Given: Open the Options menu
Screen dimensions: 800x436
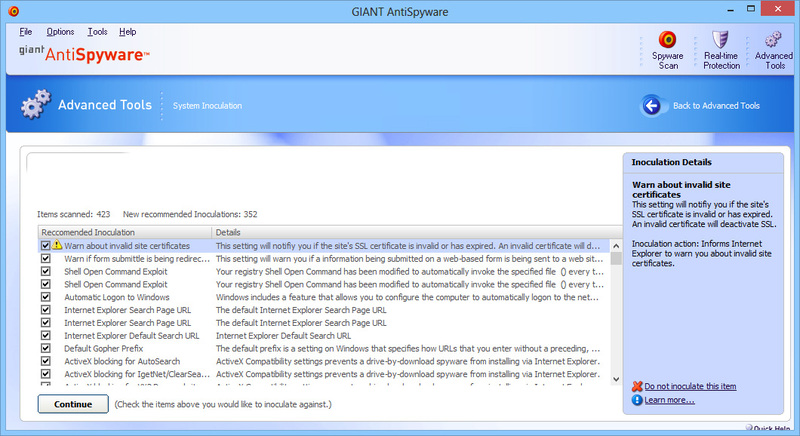Looking at the screenshot, I should [x=60, y=32].
